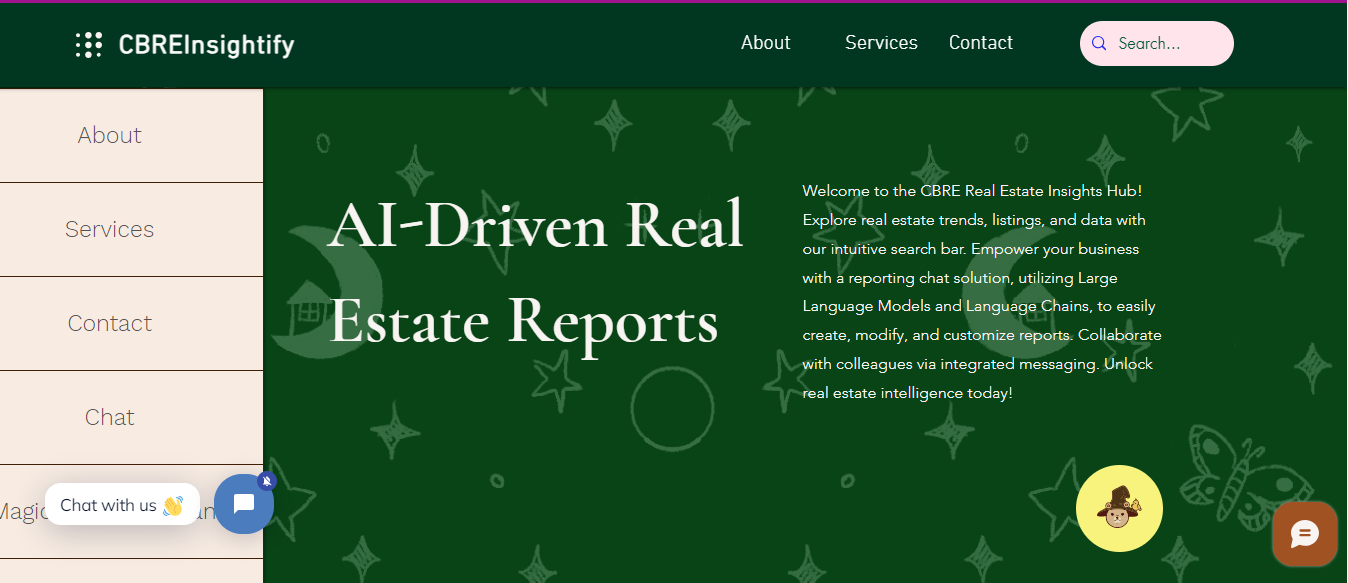
Task: Open the brown chat support button
Action: pyautogui.click(x=1305, y=534)
